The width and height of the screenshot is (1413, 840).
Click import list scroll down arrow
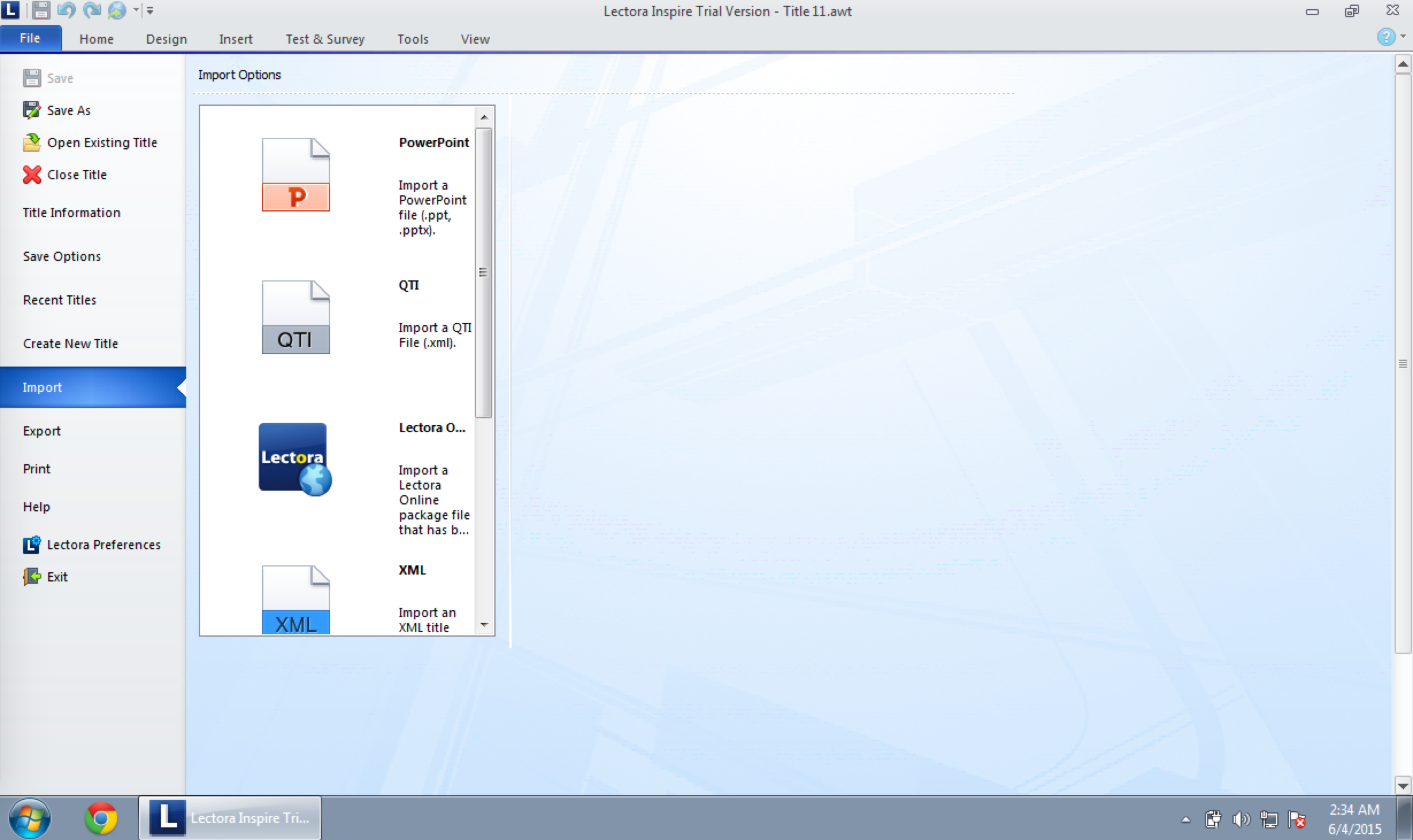coord(484,625)
